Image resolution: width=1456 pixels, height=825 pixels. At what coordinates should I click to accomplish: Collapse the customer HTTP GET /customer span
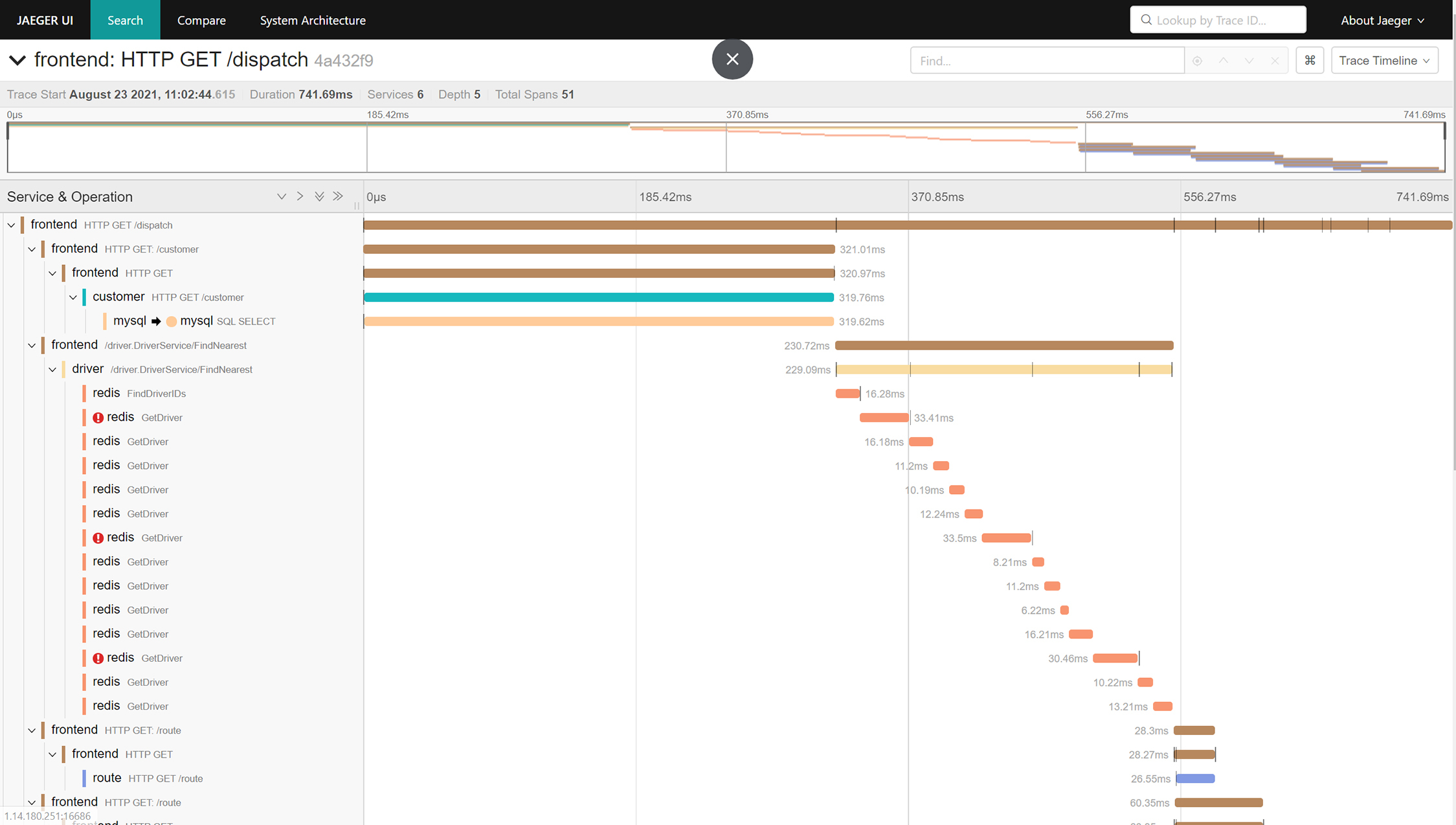(73, 297)
